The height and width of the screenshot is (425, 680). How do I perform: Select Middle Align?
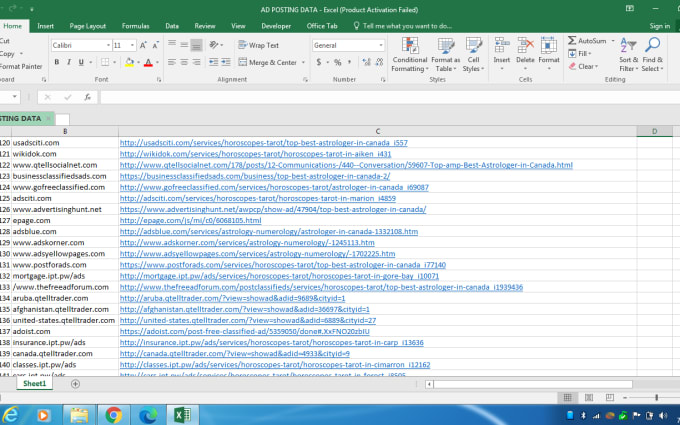click(184, 45)
